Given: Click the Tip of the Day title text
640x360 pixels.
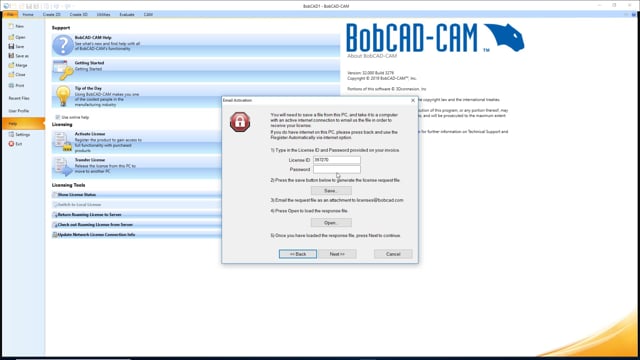Looking at the screenshot, I should pos(88,88).
